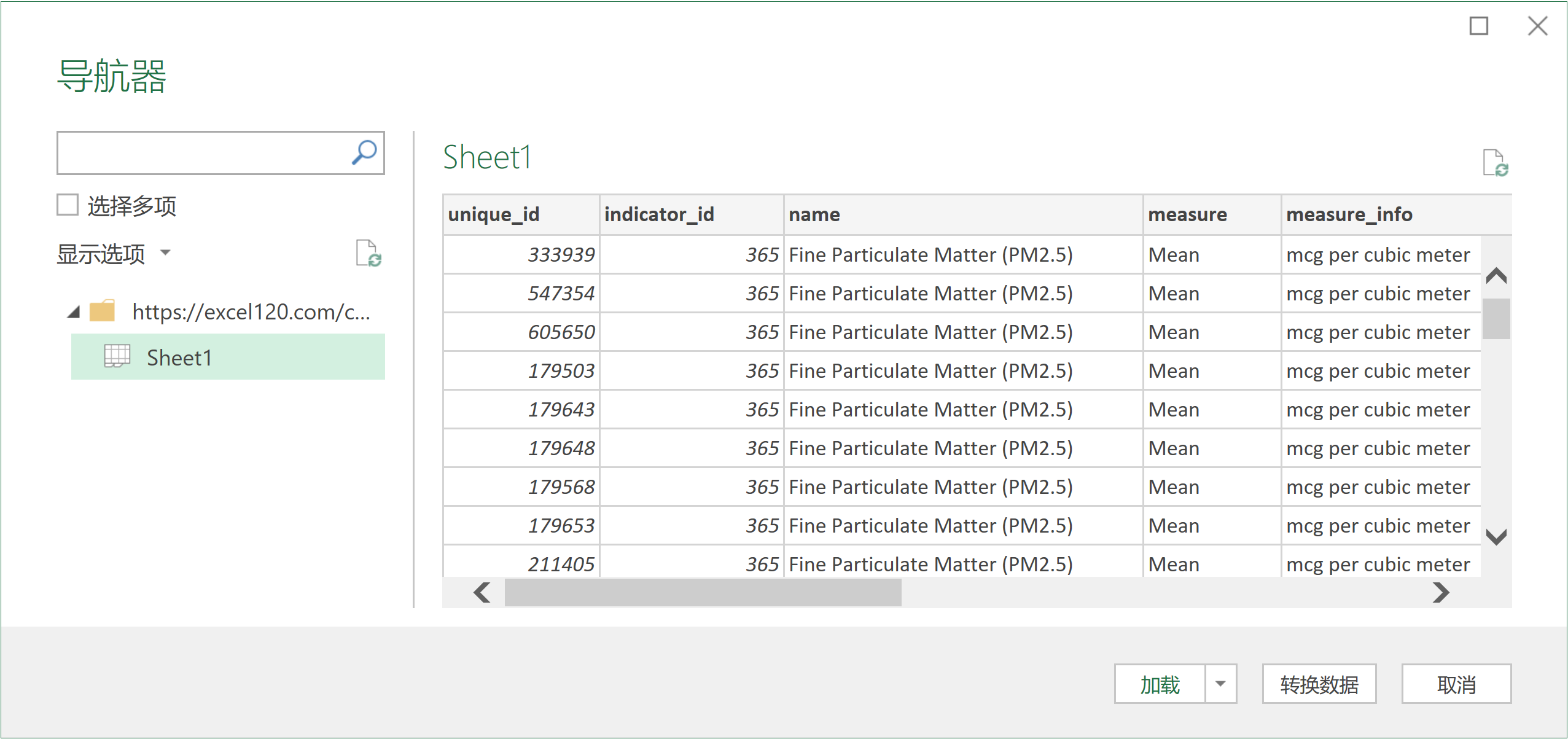Click the search magnifier icon
Viewport: 1568px width, 739px height.
tap(364, 152)
